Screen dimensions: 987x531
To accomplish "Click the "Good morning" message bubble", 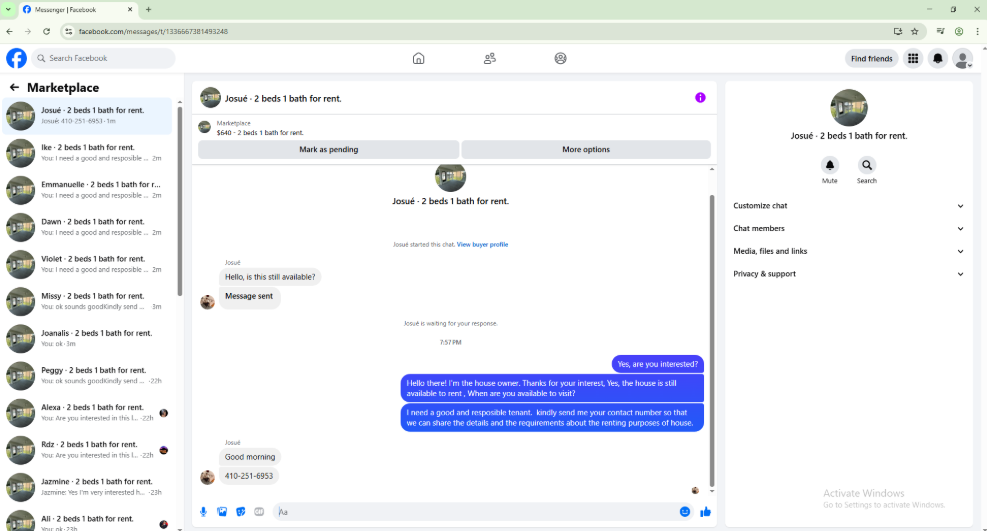I will tap(250, 457).
